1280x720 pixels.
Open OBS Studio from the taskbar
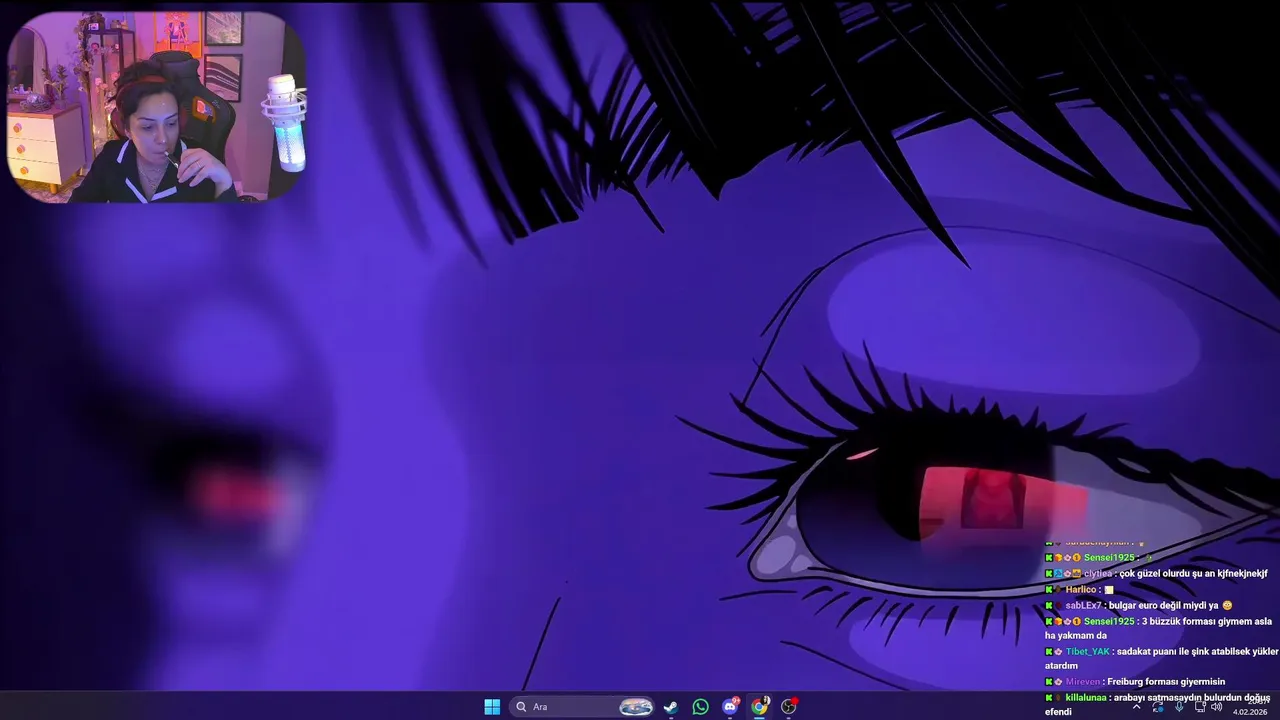tap(789, 707)
